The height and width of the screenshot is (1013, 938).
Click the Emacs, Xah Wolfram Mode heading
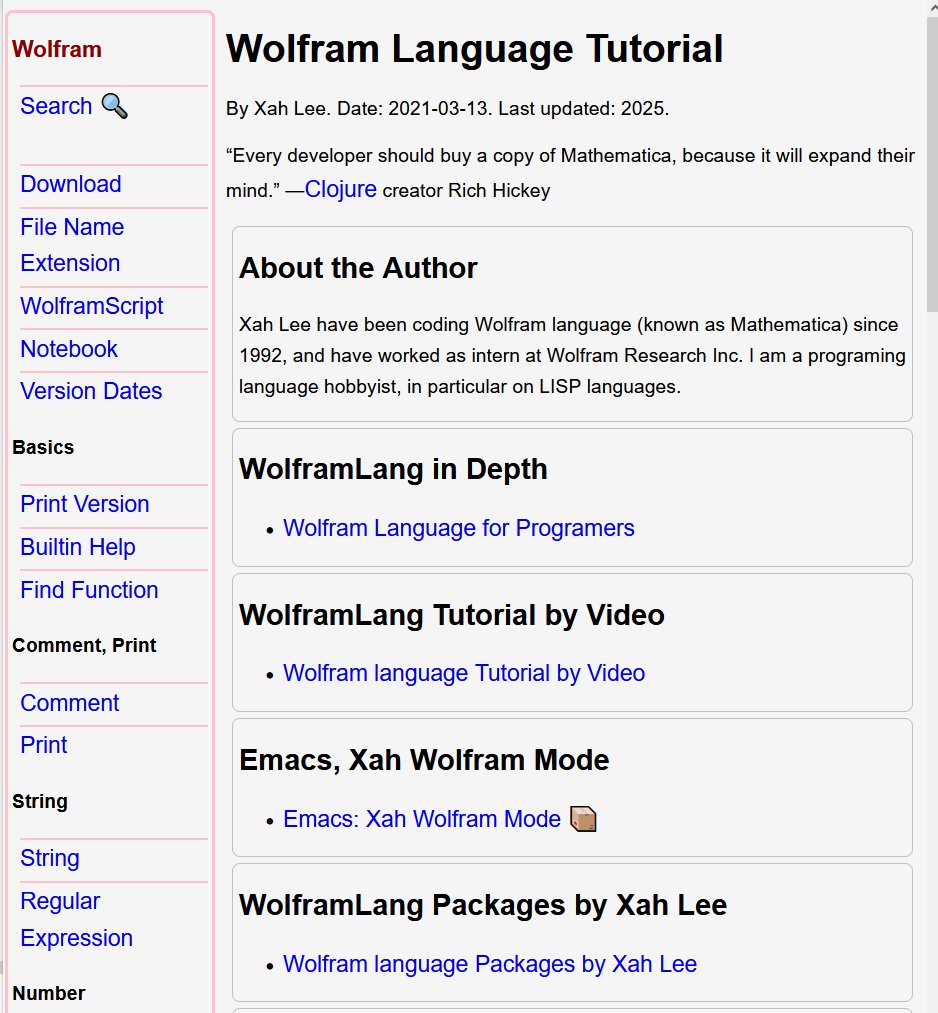tap(424, 760)
